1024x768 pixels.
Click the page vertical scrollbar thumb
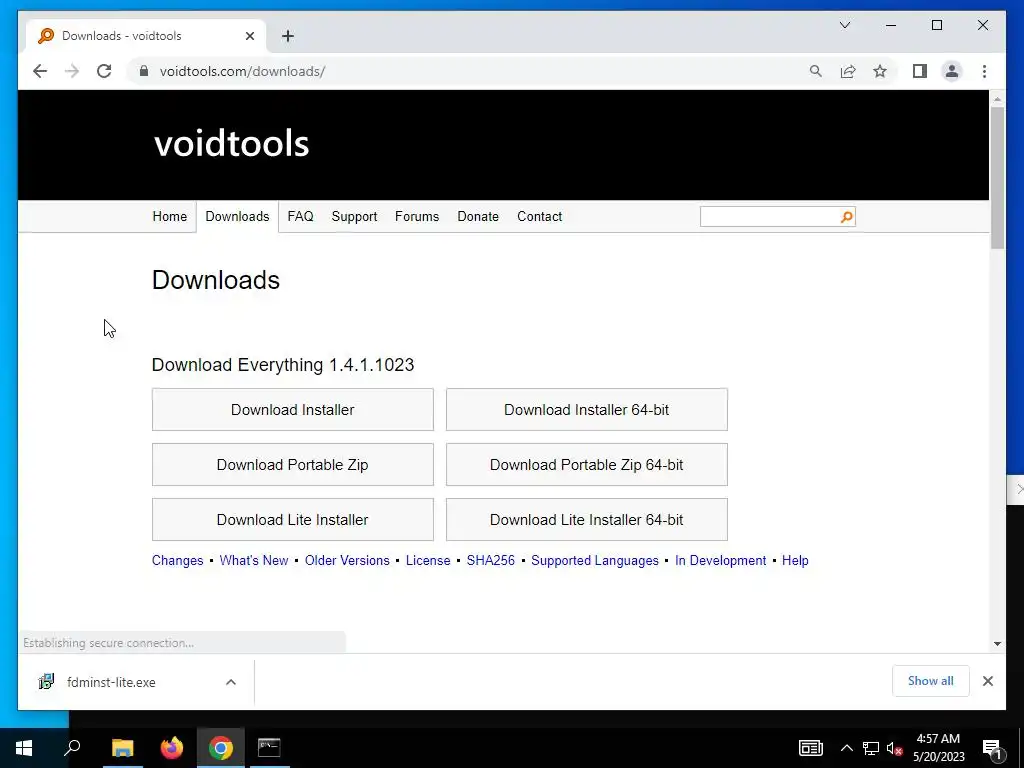click(997, 177)
